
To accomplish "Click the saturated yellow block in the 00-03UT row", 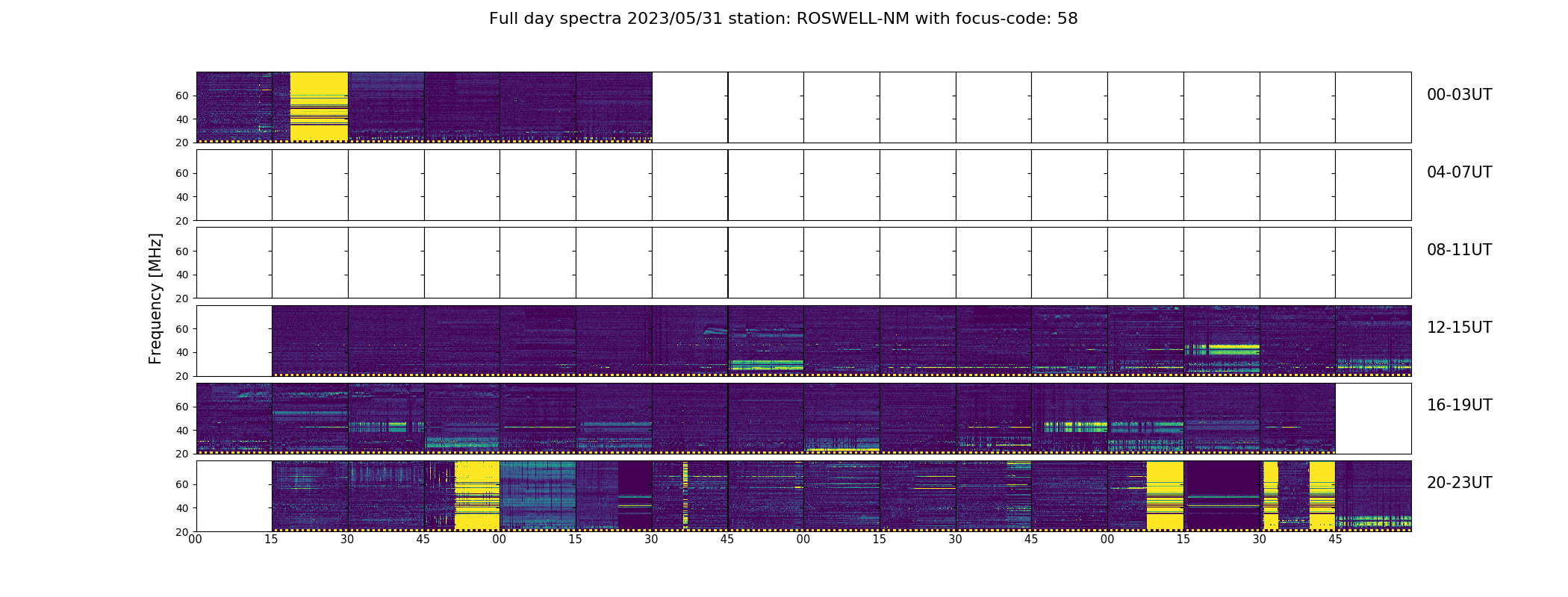I will click(x=319, y=107).
